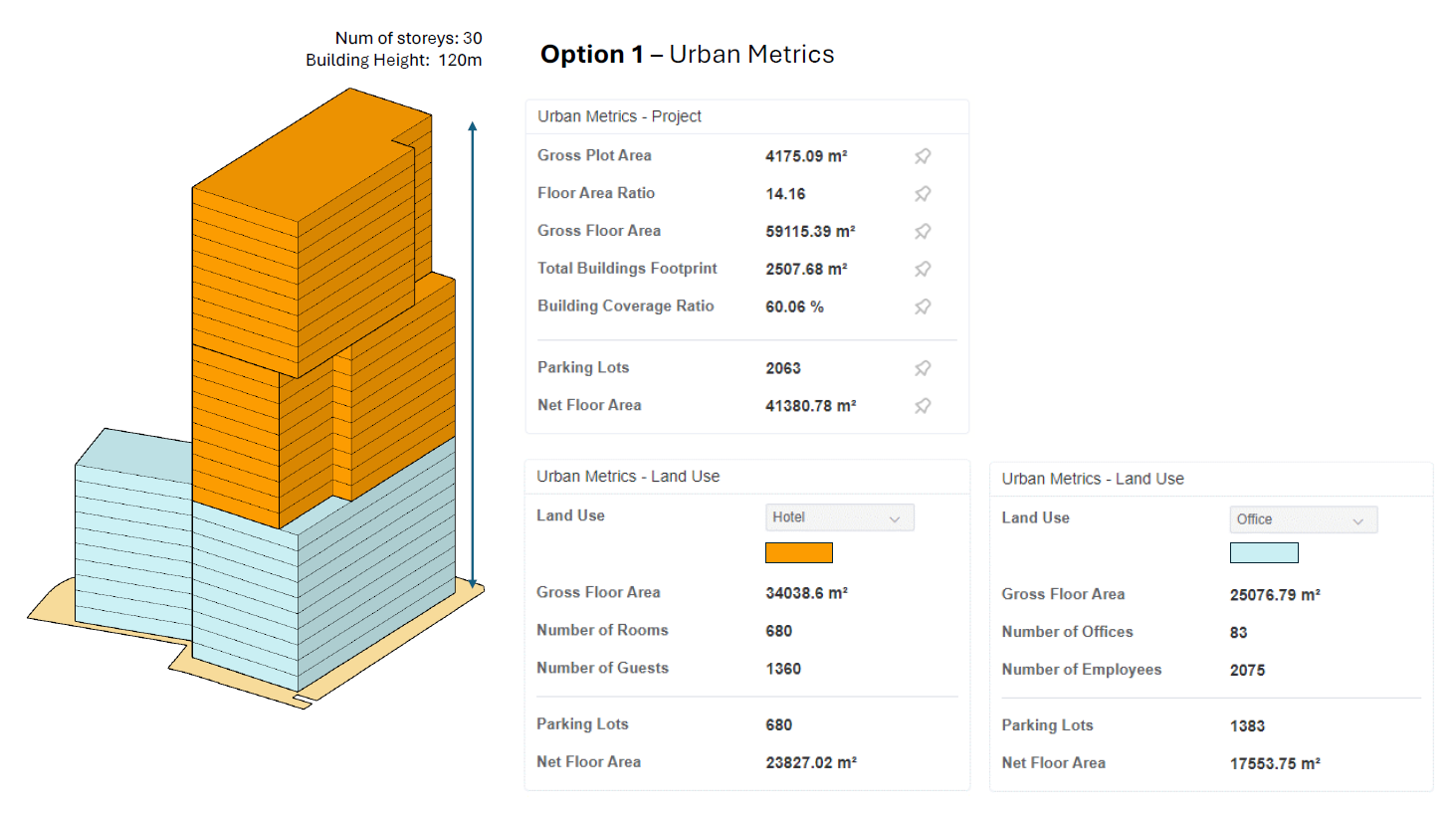
Task: Click the orange Hotel color swatch
Action: (798, 552)
